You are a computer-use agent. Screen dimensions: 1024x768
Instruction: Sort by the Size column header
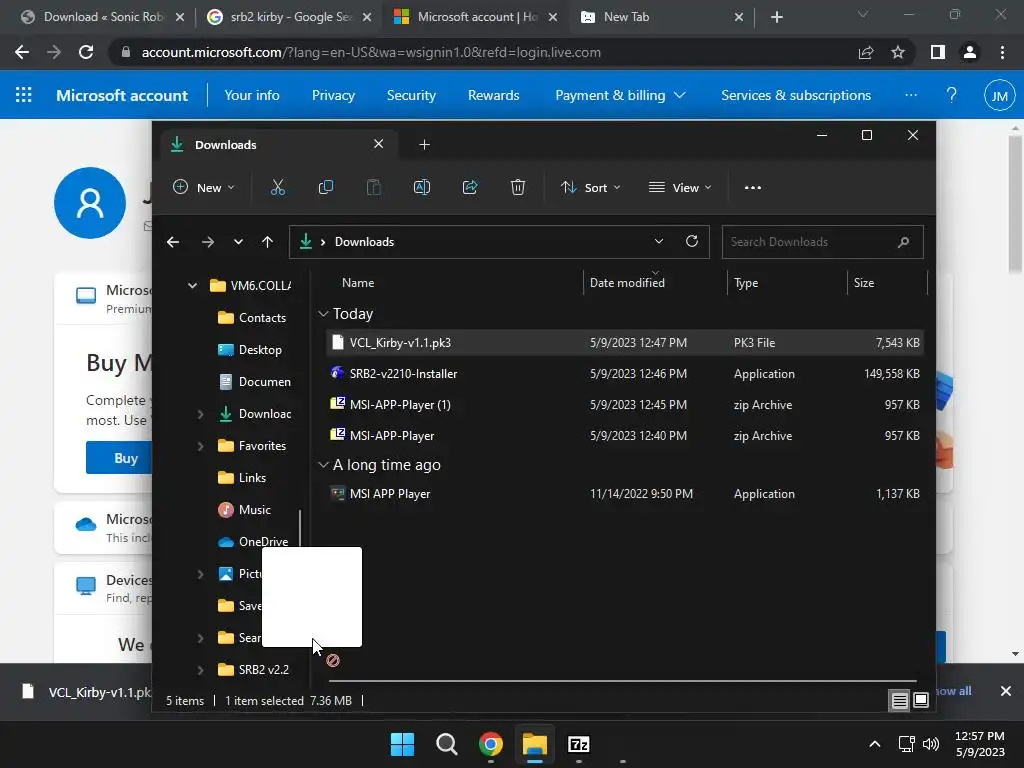pyautogui.click(x=864, y=283)
